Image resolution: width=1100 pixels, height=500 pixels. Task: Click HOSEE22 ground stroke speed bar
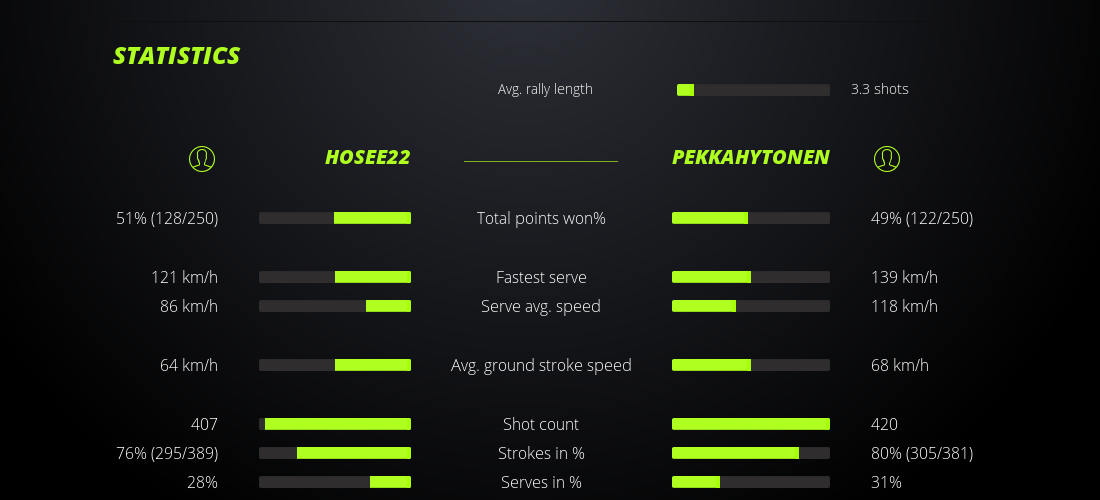point(335,365)
